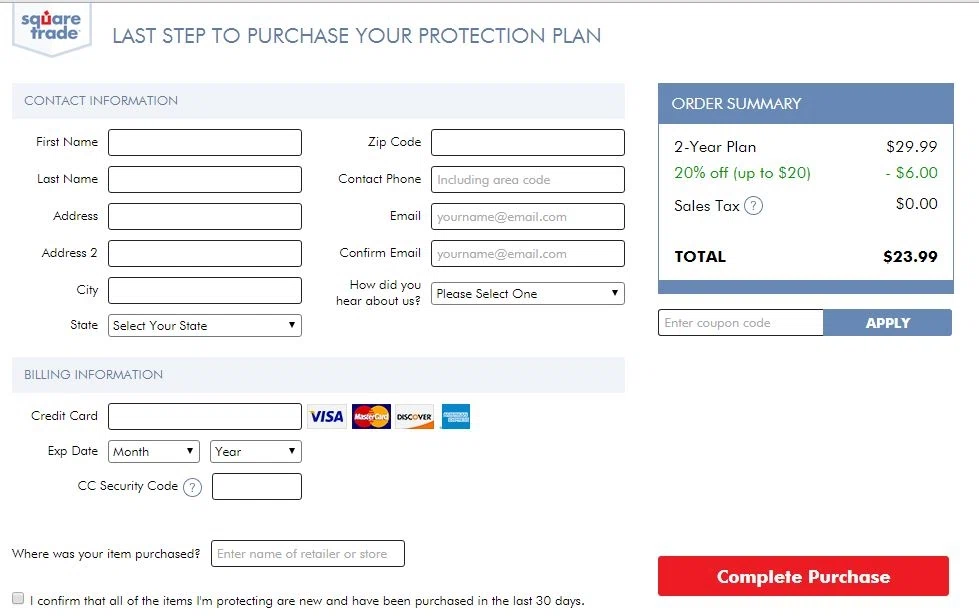Click the MasterCard icon
The height and width of the screenshot is (616, 979).
tap(371, 416)
